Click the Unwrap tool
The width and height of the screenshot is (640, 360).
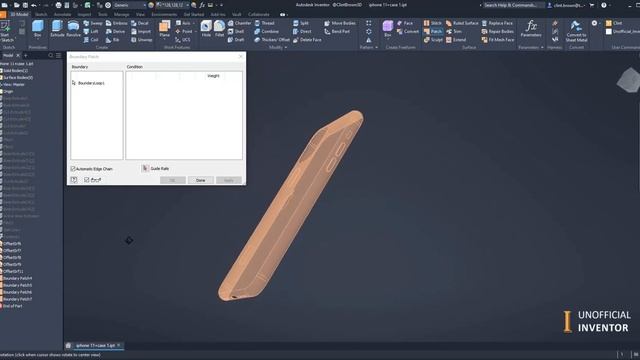point(142,40)
